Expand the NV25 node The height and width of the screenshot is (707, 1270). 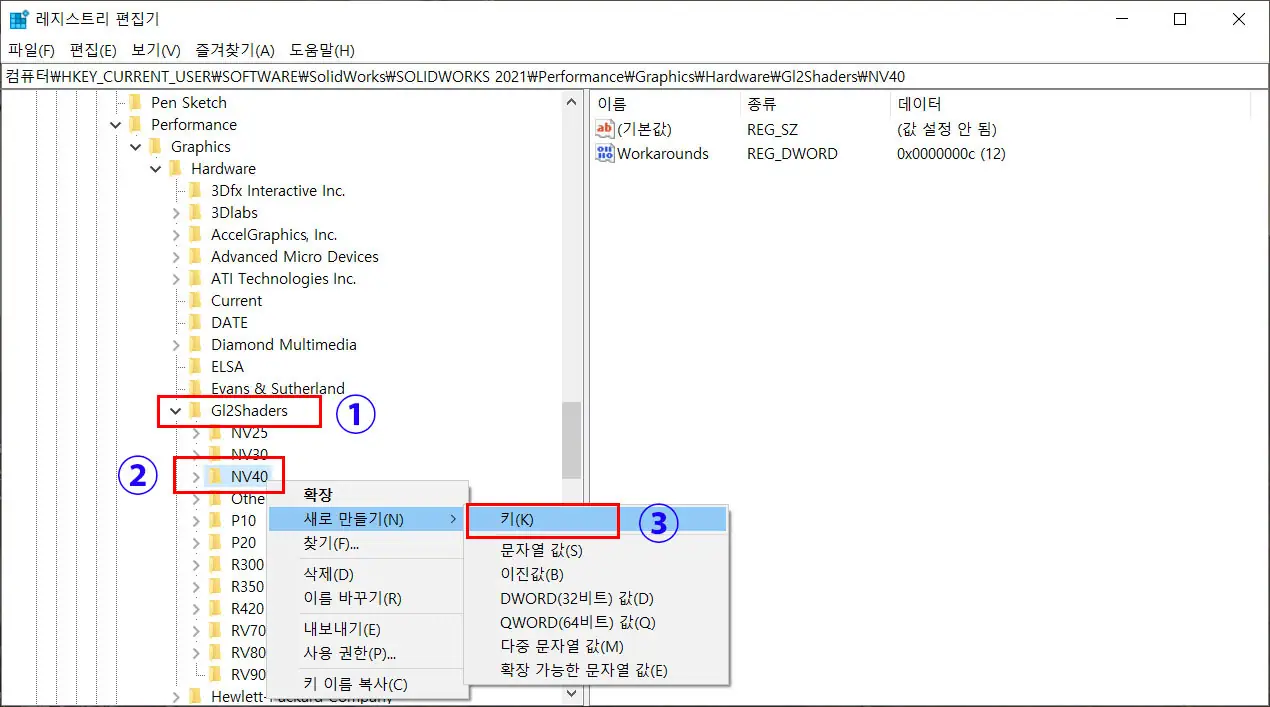[x=196, y=432]
